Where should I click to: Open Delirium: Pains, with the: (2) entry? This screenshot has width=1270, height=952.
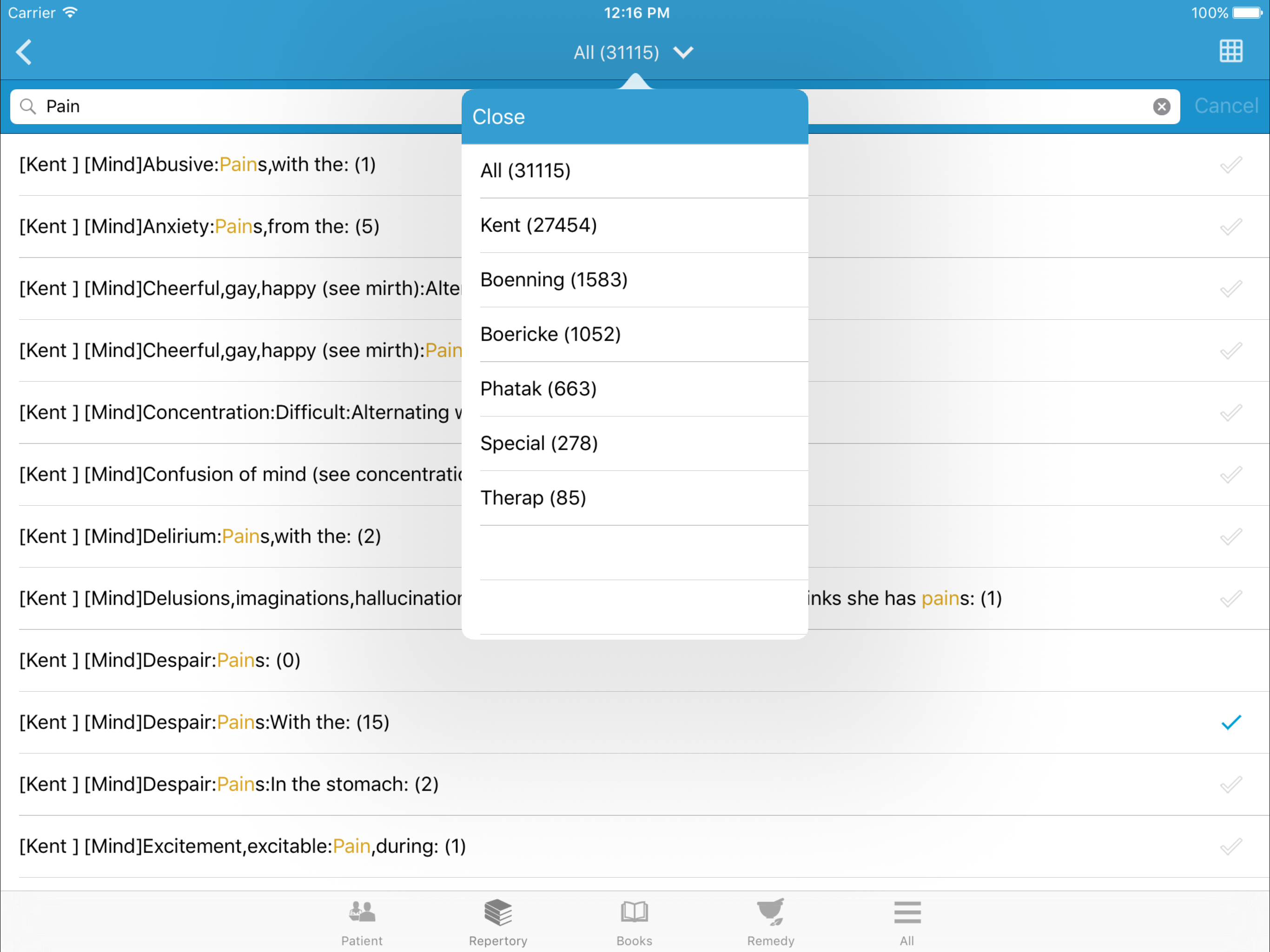[200, 537]
